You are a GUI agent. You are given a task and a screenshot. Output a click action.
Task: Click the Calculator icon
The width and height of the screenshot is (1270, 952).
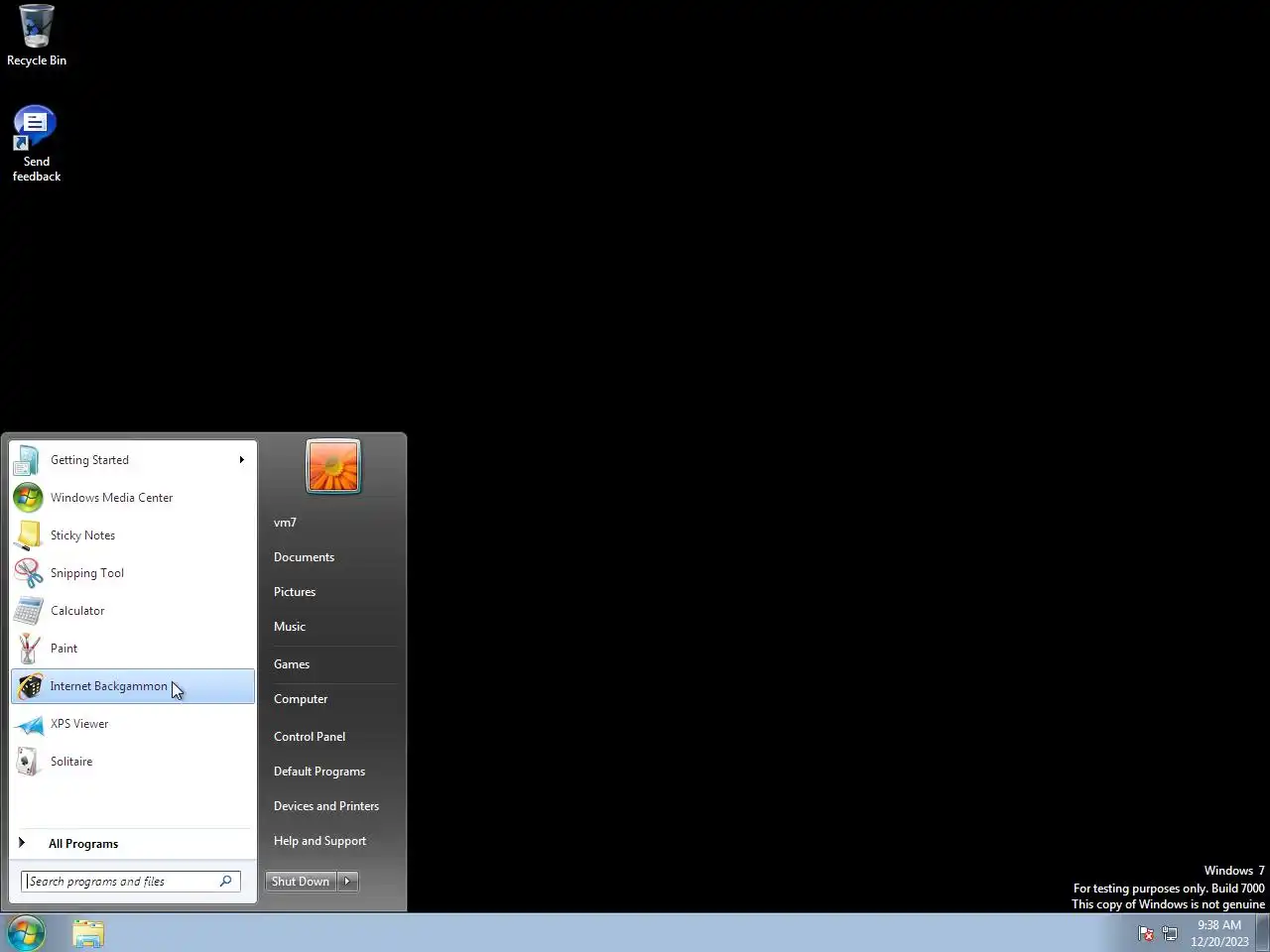pyautogui.click(x=28, y=611)
